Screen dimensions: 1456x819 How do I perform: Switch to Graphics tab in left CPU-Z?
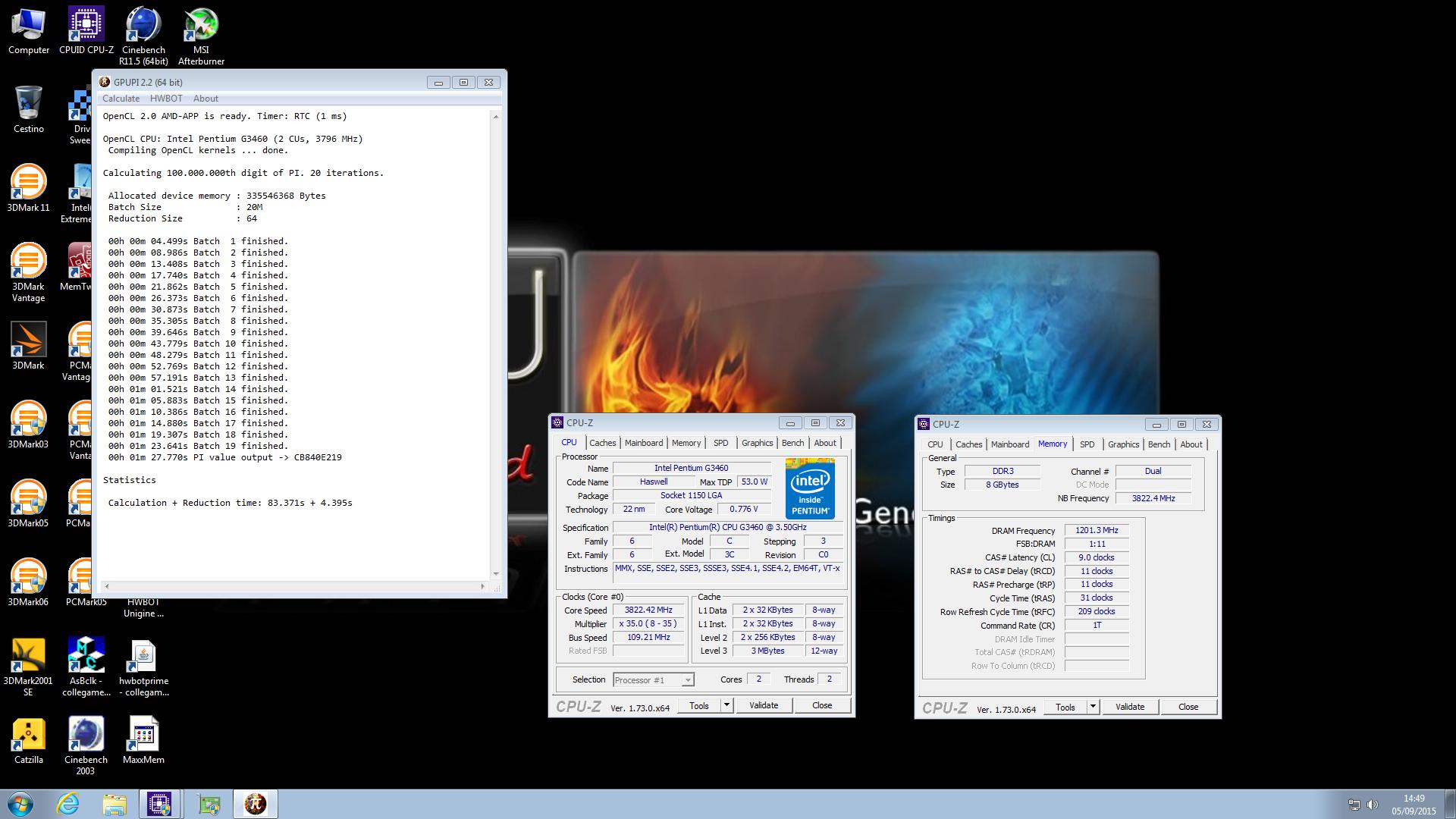(758, 443)
